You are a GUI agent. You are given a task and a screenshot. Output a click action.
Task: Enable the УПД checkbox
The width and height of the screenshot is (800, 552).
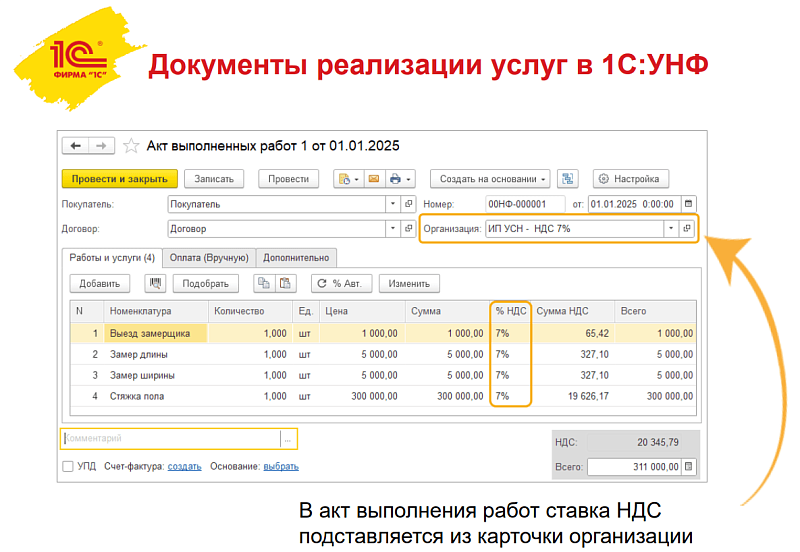point(68,466)
